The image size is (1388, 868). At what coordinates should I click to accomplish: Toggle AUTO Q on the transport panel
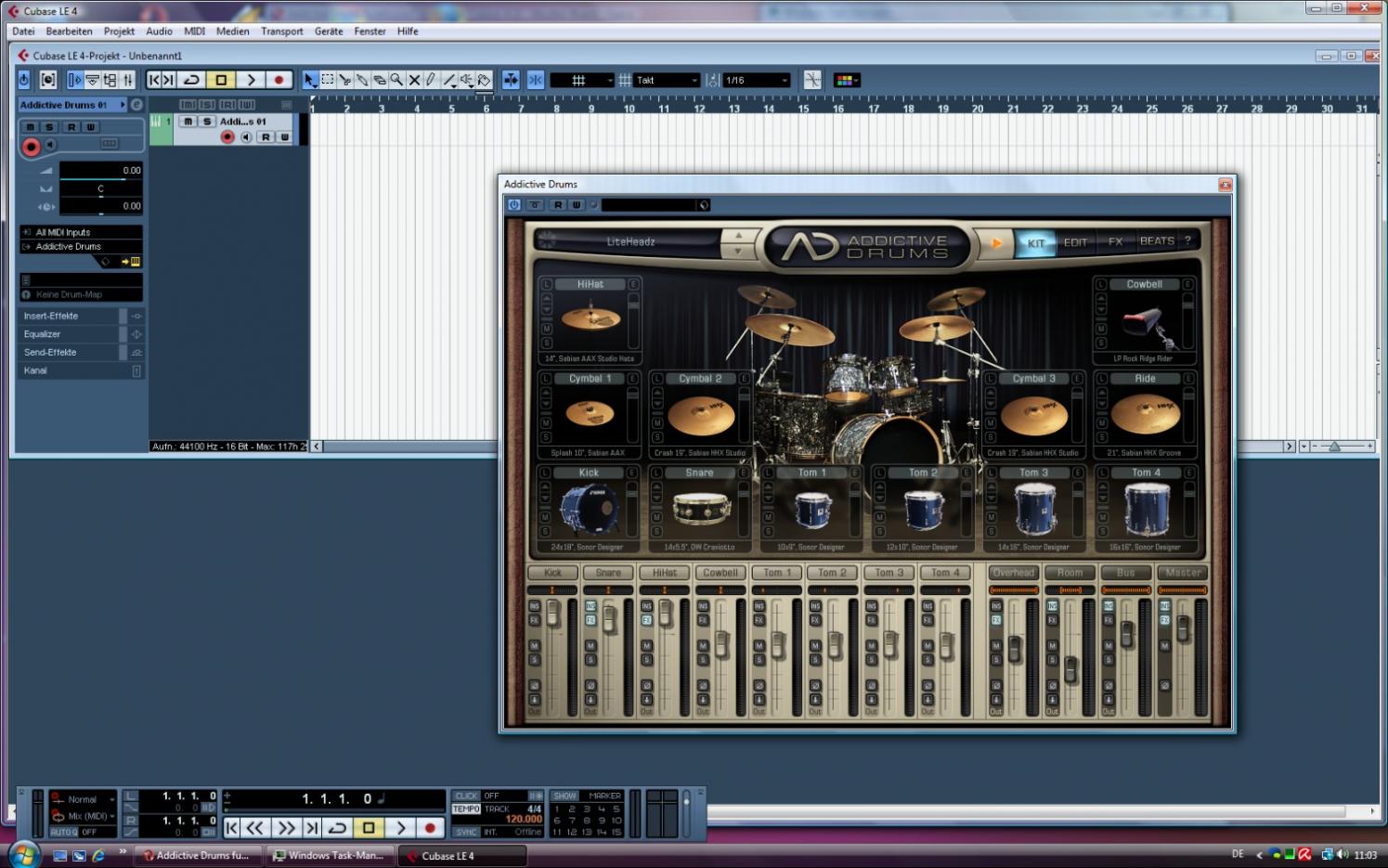pyautogui.click(x=64, y=832)
